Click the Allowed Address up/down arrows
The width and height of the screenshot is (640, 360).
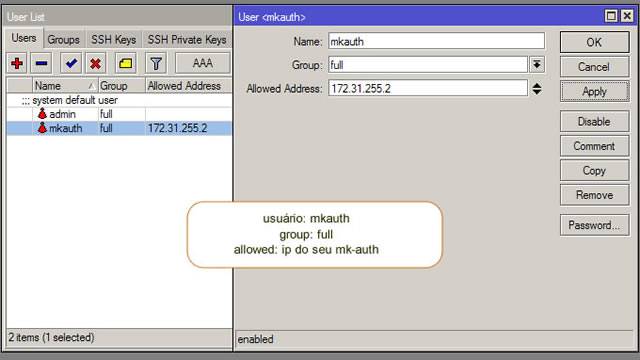537,89
